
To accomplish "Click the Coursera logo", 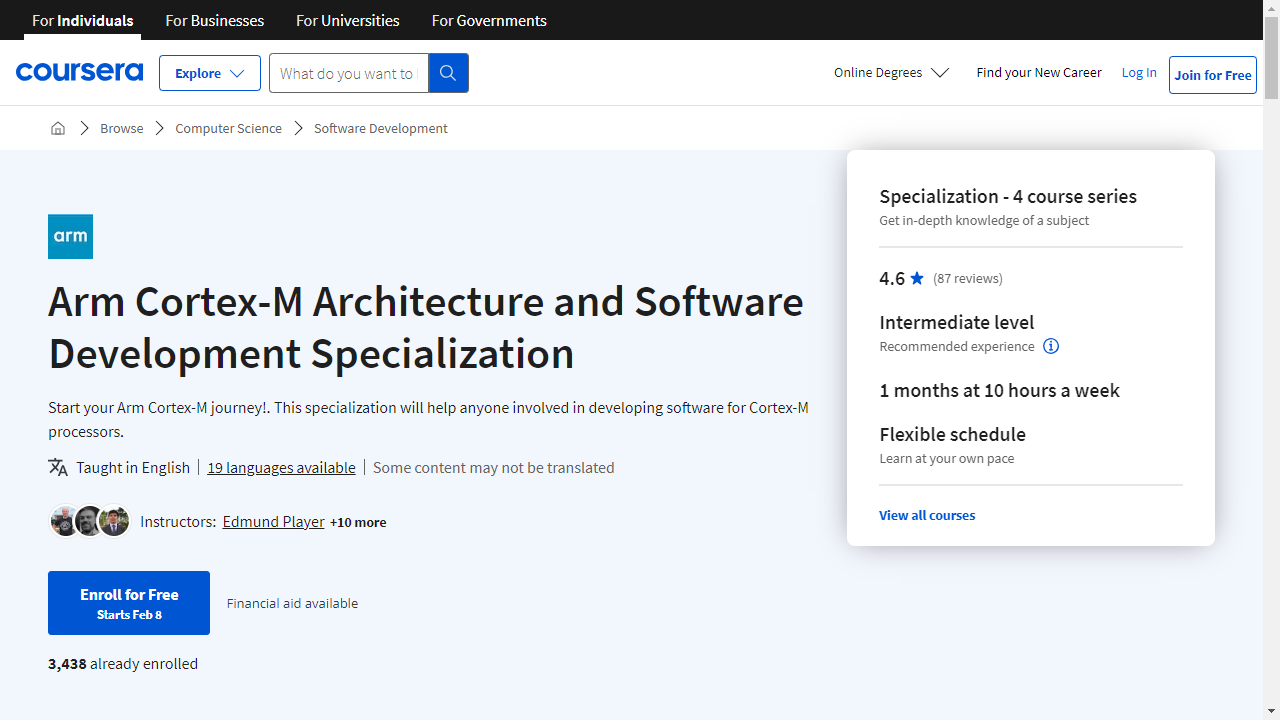I will [79, 72].
